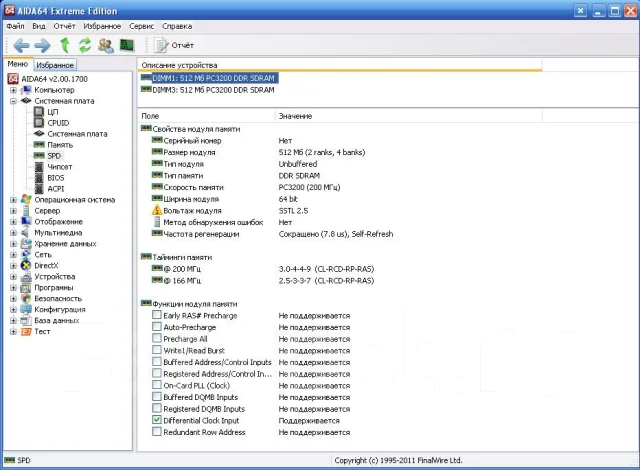
Task: Refresh the page with green arrows icon
Action: tap(85, 45)
